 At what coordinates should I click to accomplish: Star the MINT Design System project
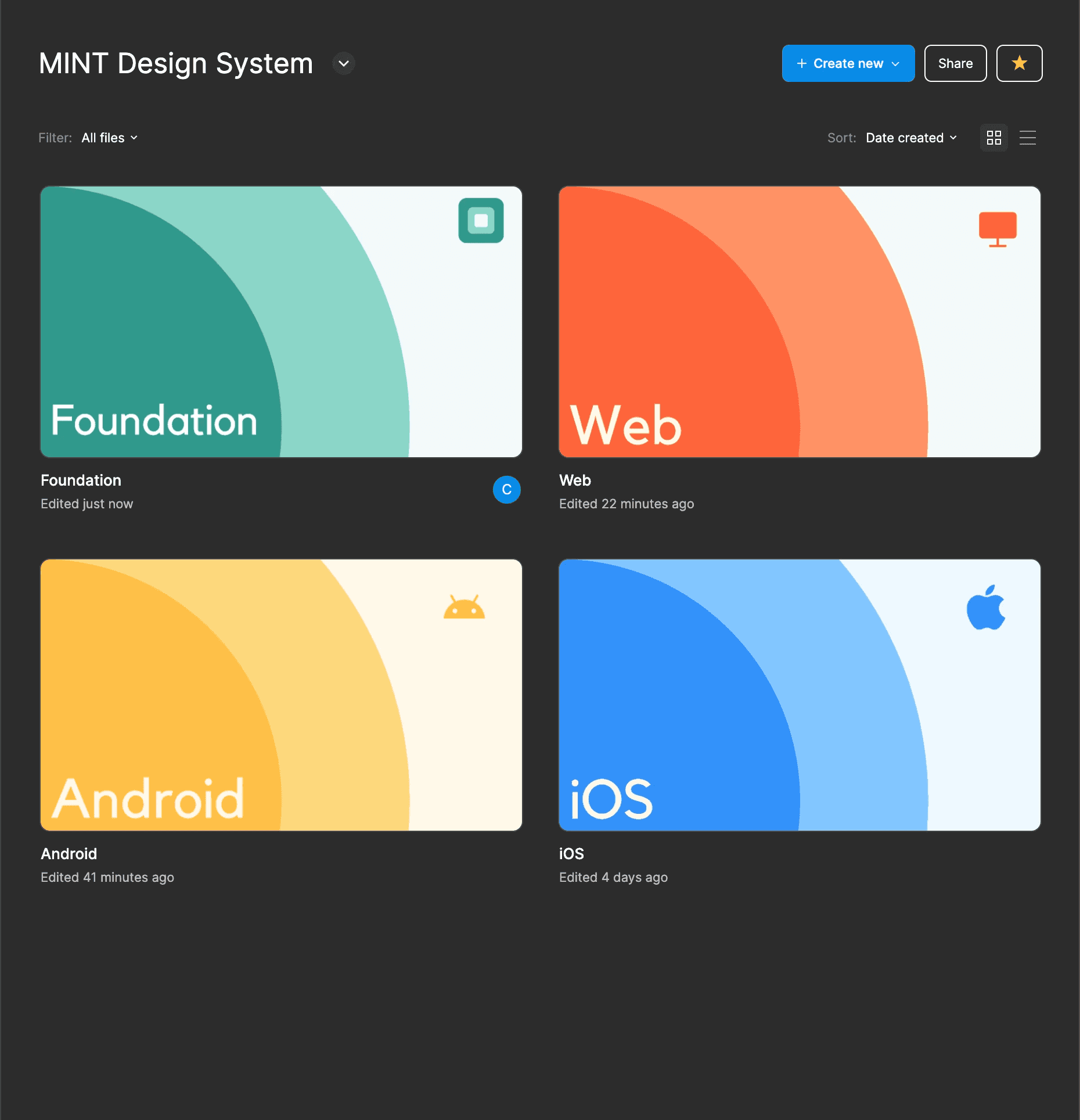pos(1020,63)
